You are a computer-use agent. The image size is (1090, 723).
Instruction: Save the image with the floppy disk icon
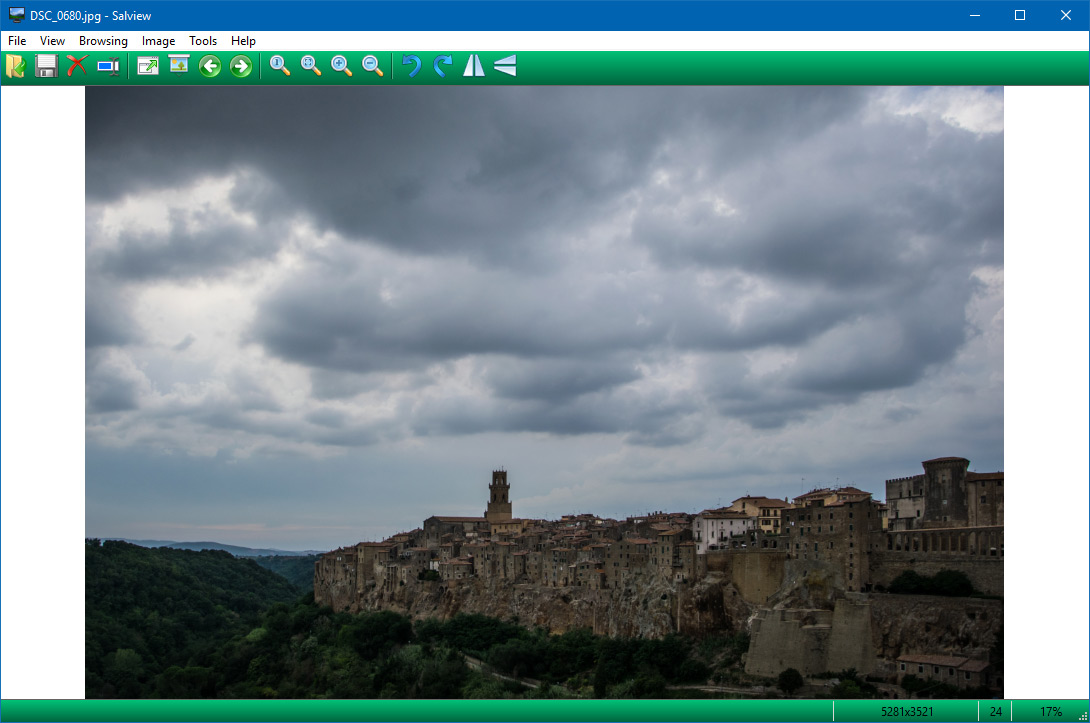click(x=46, y=67)
